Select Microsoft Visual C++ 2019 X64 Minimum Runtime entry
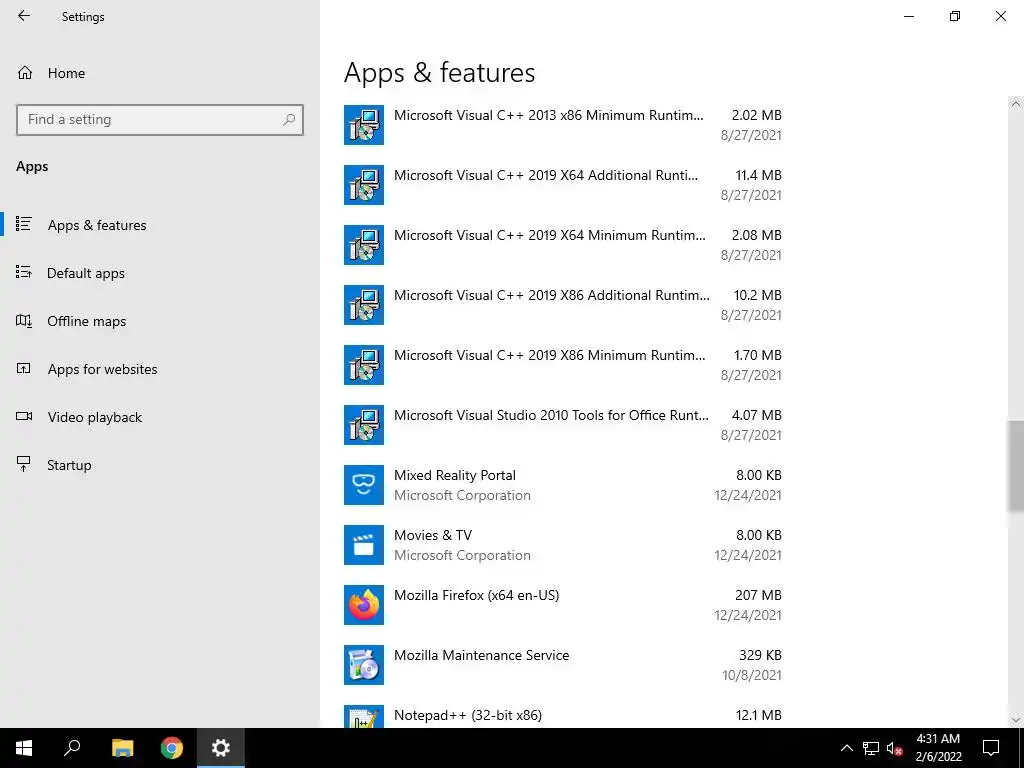 pyautogui.click(x=563, y=245)
